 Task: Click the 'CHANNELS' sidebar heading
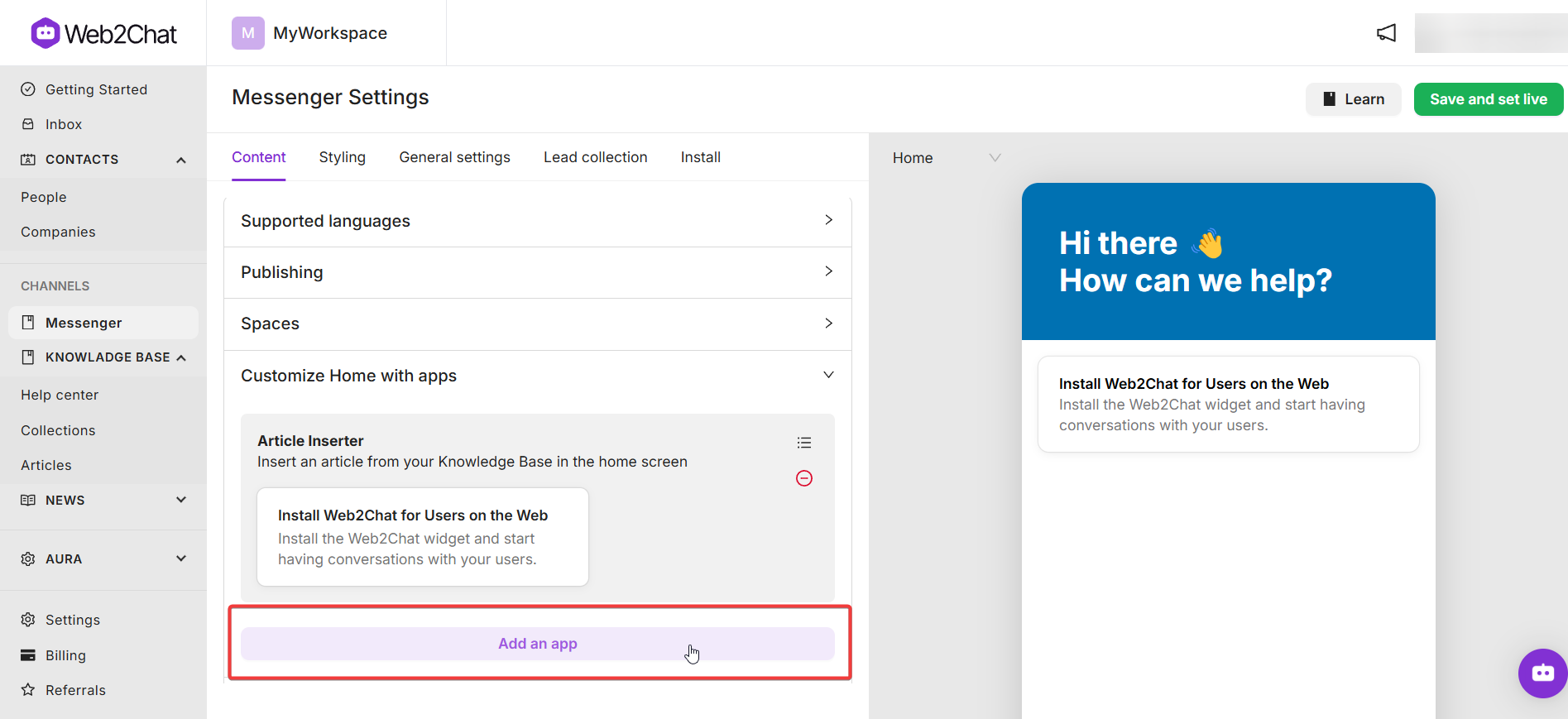(x=55, y=286)
